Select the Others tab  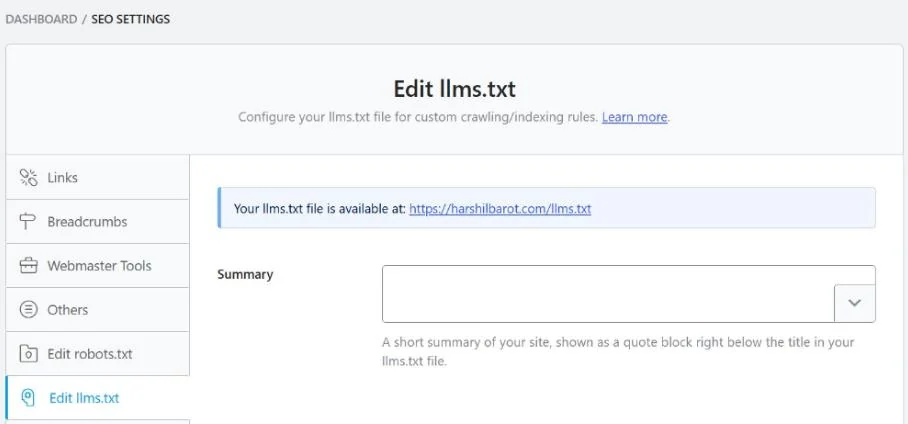point(97,310)
